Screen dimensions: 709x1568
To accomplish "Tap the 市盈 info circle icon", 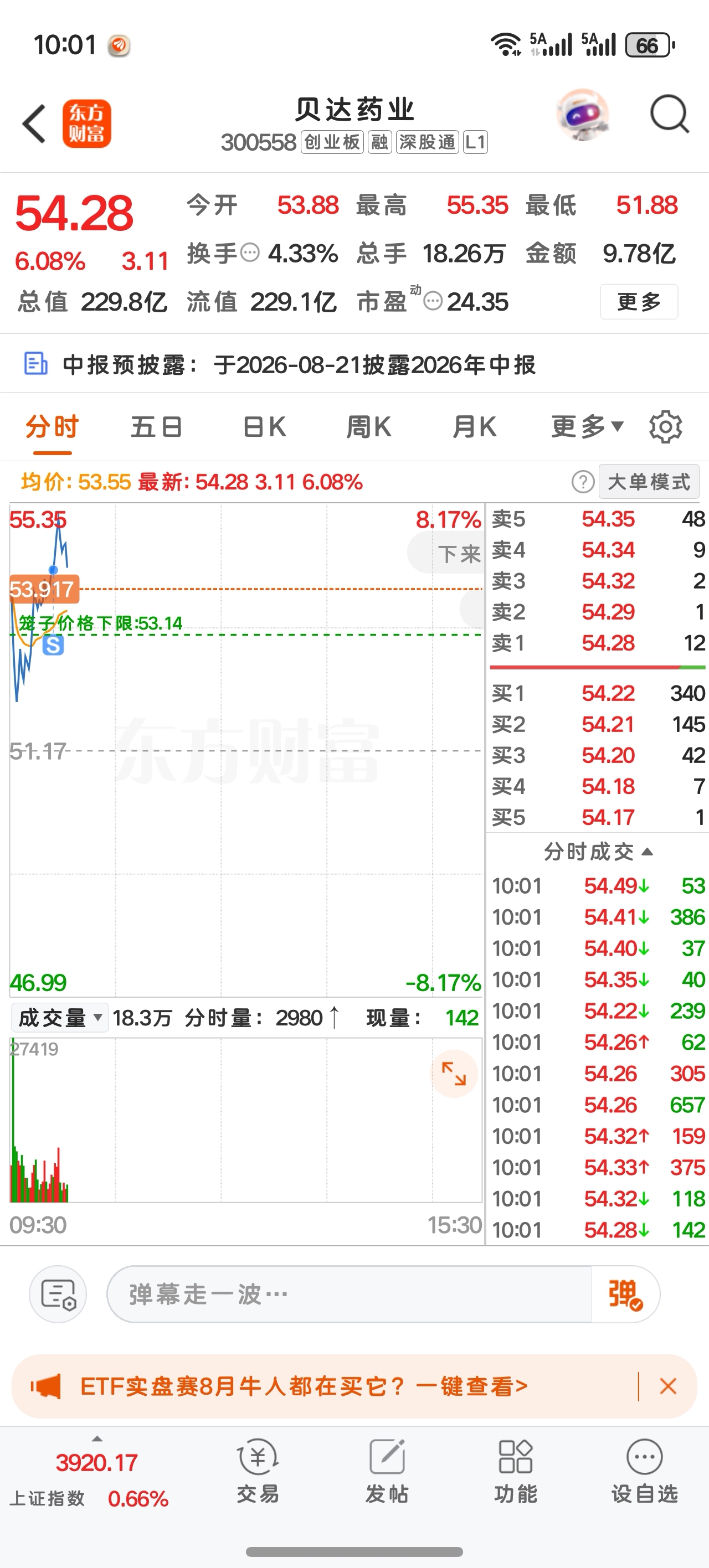I will click(x=433, y=301).
